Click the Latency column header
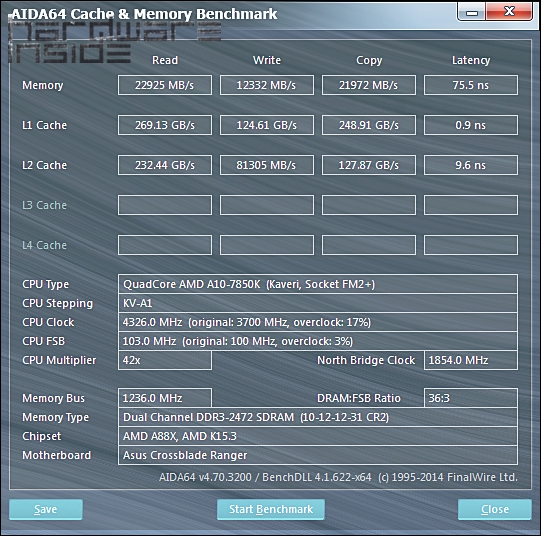541x536 pixels. pos(471,60)
